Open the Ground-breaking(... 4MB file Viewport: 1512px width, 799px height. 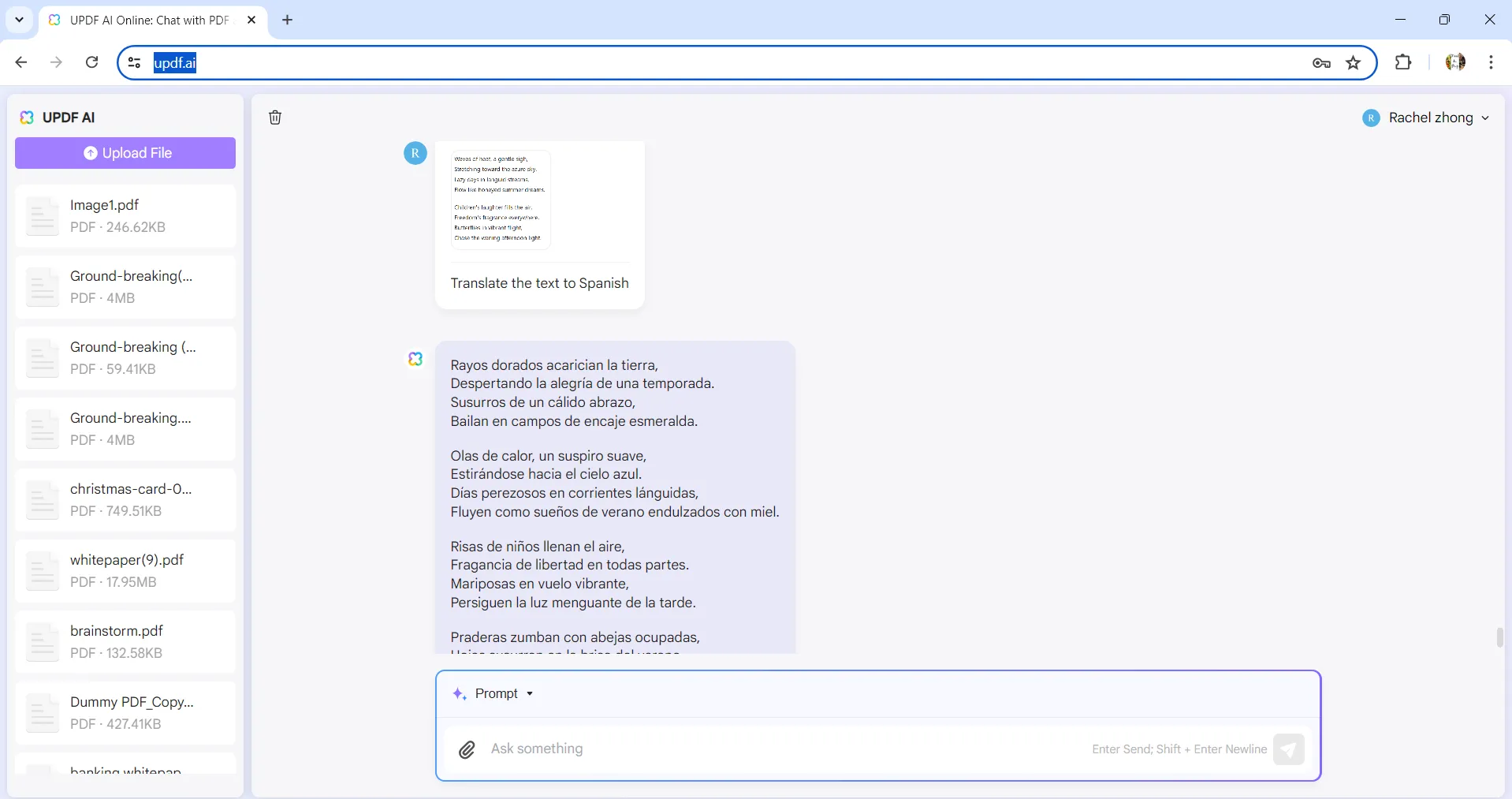(125, 287)
